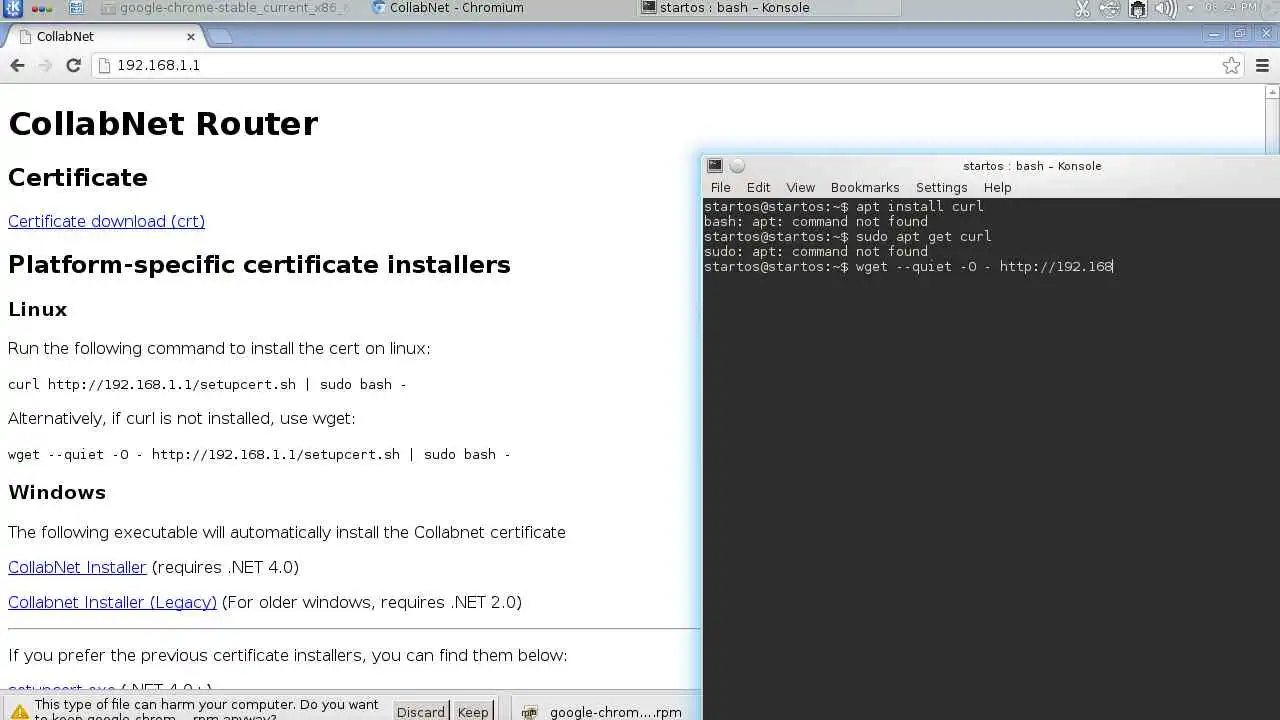Click the CollabNet Router page heading

pos(163,124)
